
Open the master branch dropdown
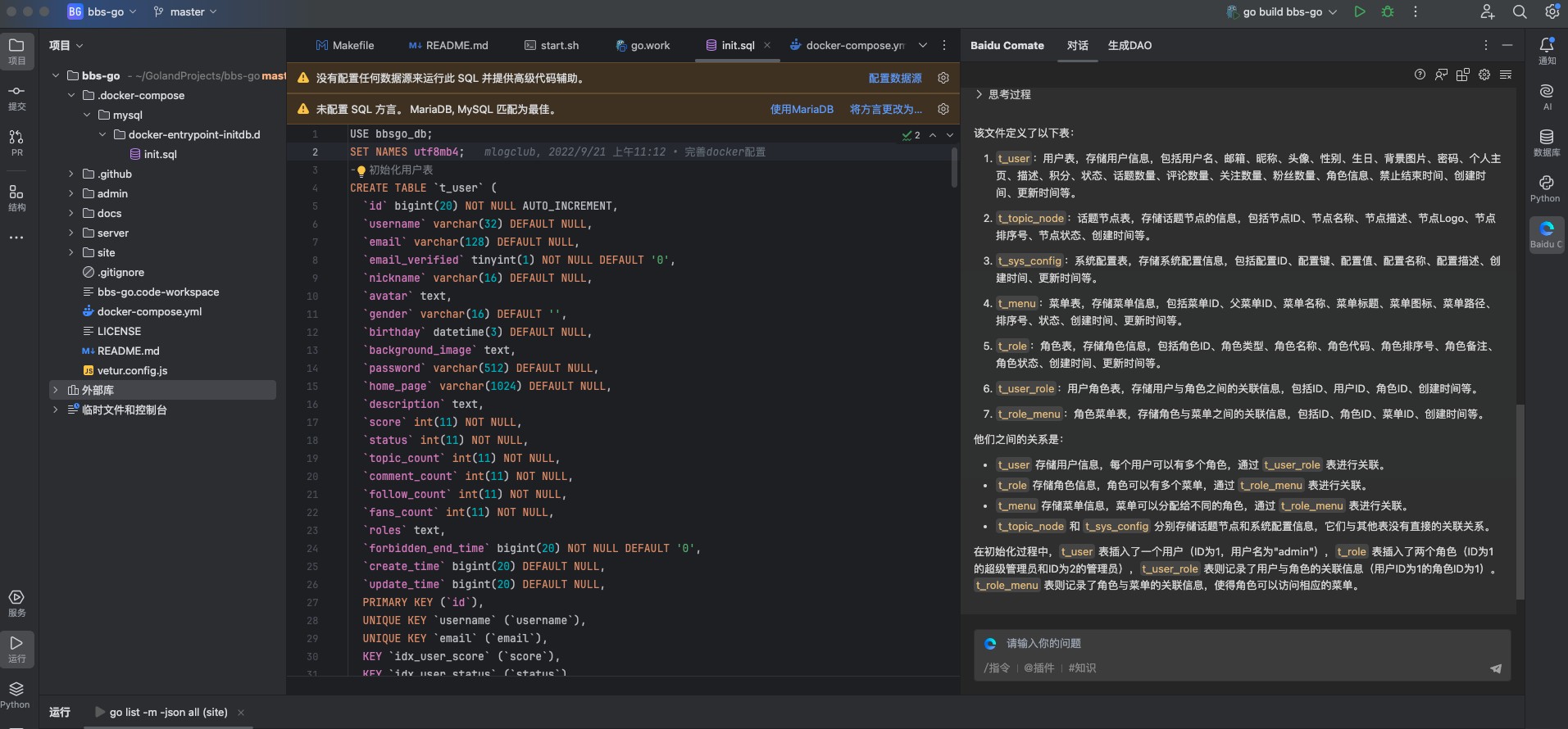click(185, 11)
